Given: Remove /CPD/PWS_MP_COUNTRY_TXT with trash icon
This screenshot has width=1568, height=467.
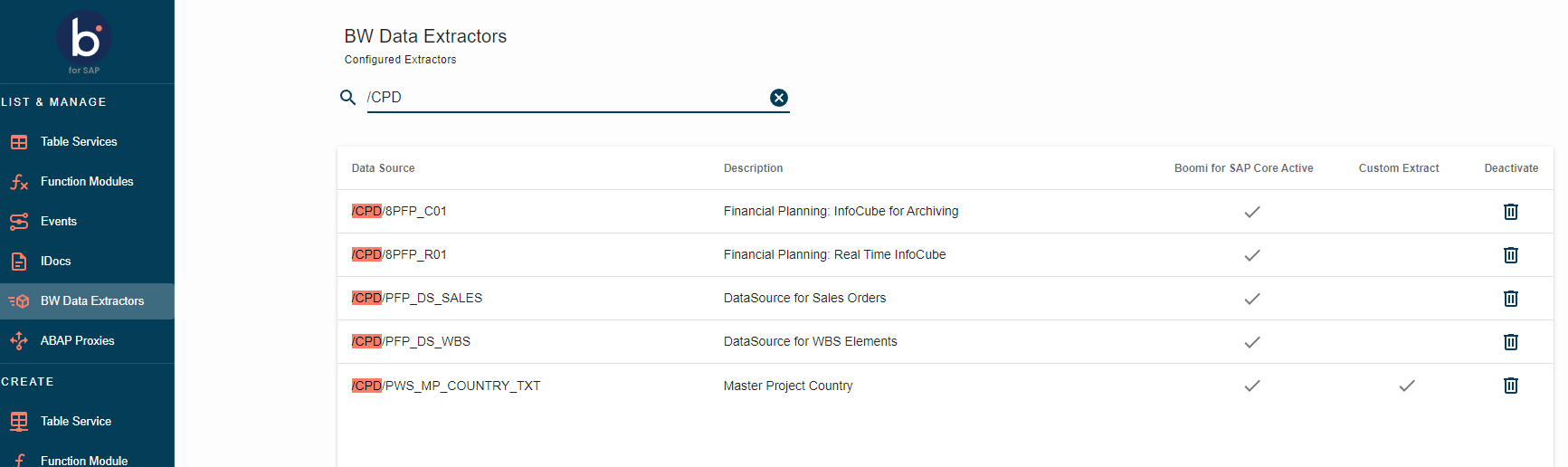Looking at the screenshot, I should click(1510, 386).
